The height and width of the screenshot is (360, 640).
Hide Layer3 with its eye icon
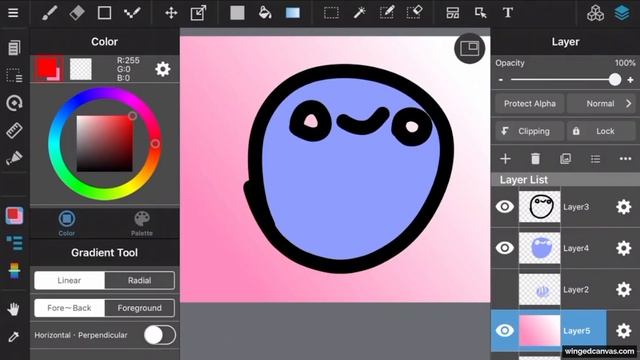click(504, 207)
